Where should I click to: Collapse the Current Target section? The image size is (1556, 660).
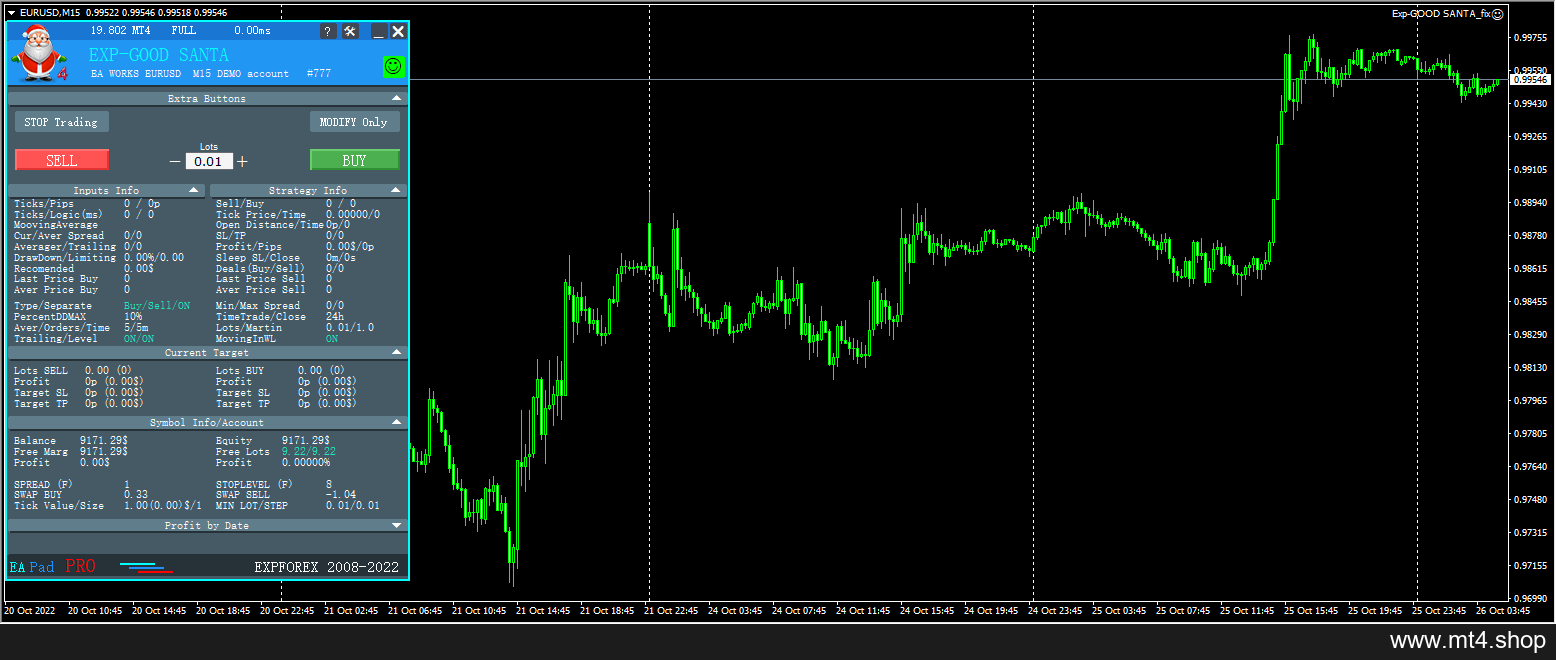(397, 352)
